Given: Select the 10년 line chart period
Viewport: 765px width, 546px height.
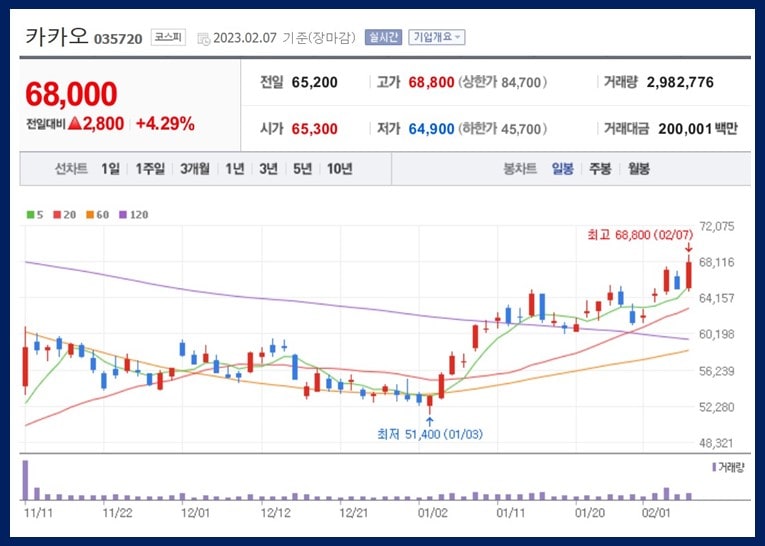Looking at the screenshot, I should 340,169.
